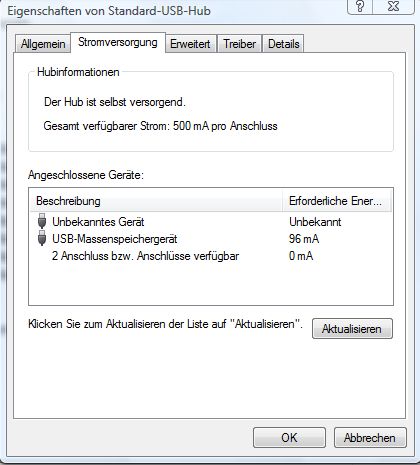Viewport: 420px width, 465px height.
Task: Click the Unbekannt power value
Action: [x=315, y=222]
